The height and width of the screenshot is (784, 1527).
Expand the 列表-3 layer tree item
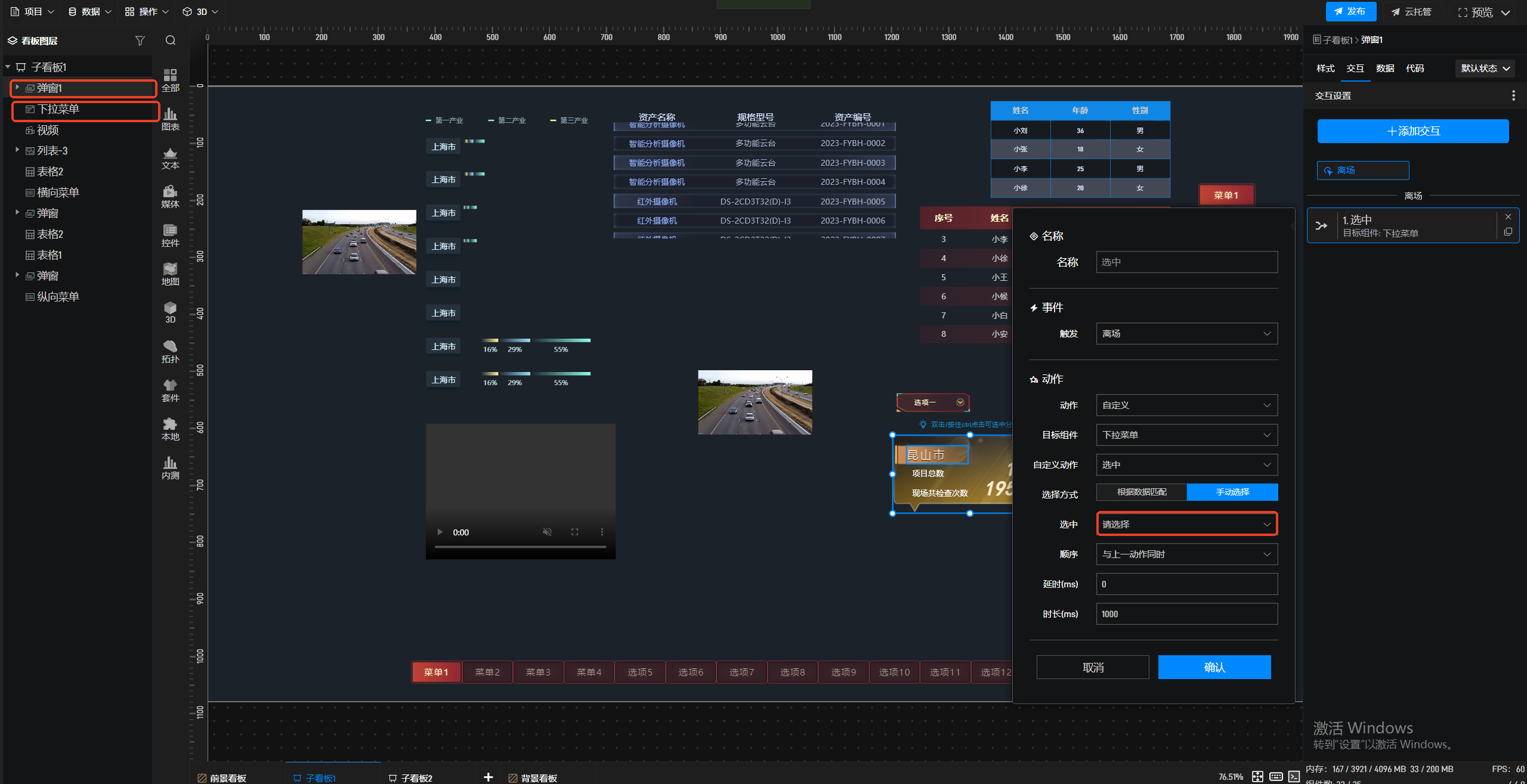(17, 150)
